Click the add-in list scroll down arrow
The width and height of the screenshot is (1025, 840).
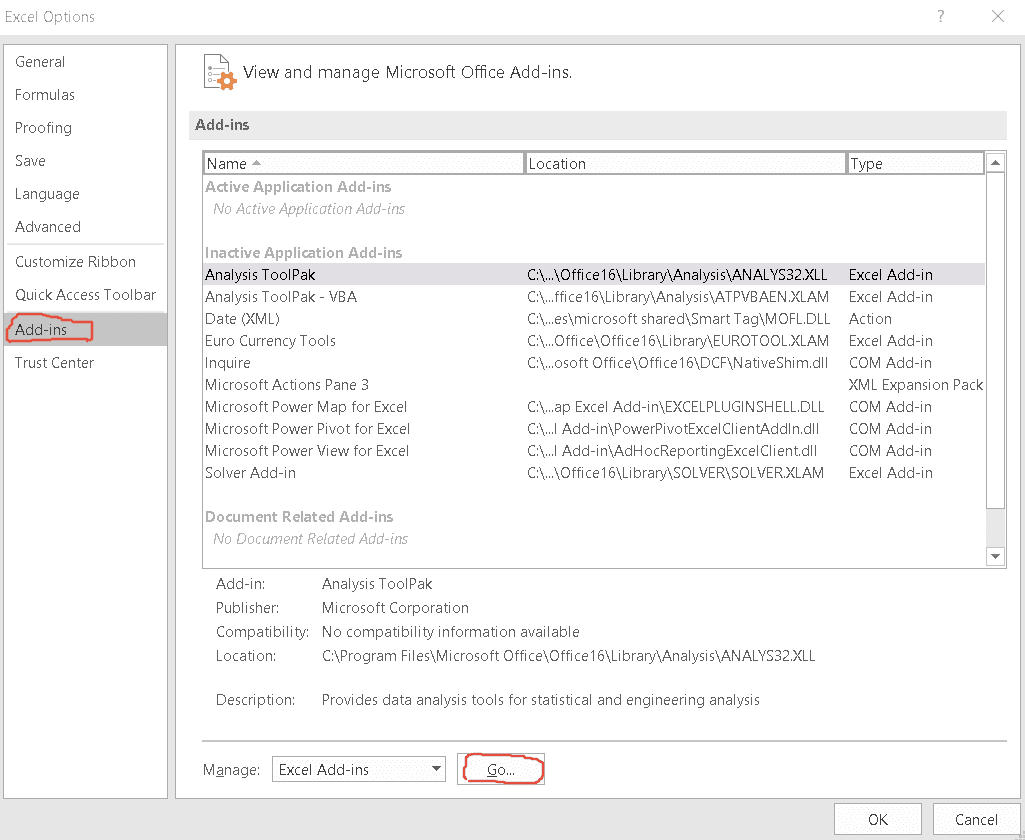coord(995,556)
